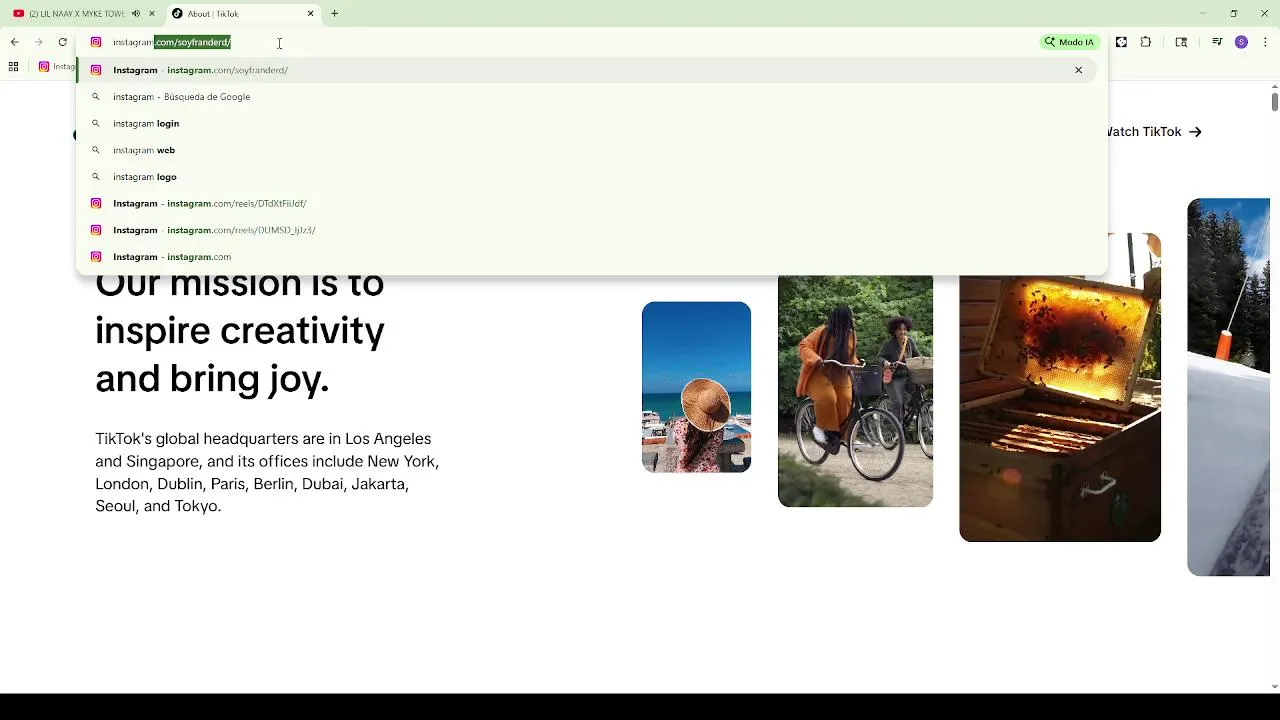Viewport: 1280px width, 720px height.
Task: Open the Chrome three-dot menu
Action: click(1266, 42)
